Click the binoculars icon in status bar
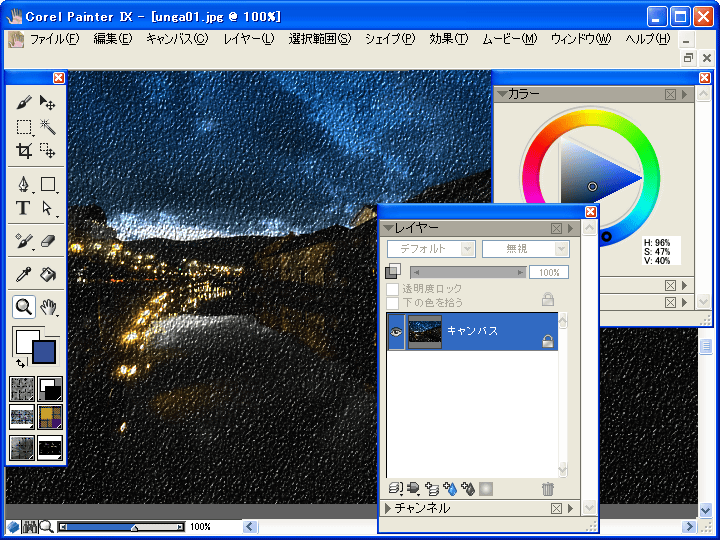This screenshot has width=720, height=540. pos(30,527)
